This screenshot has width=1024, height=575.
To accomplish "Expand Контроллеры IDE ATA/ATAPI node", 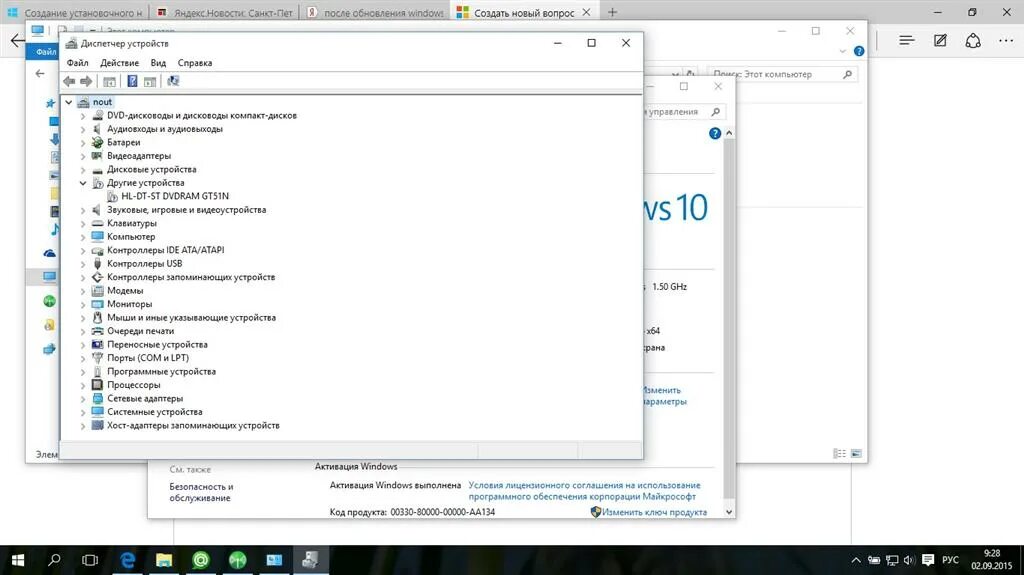I will tap(83, 250).
